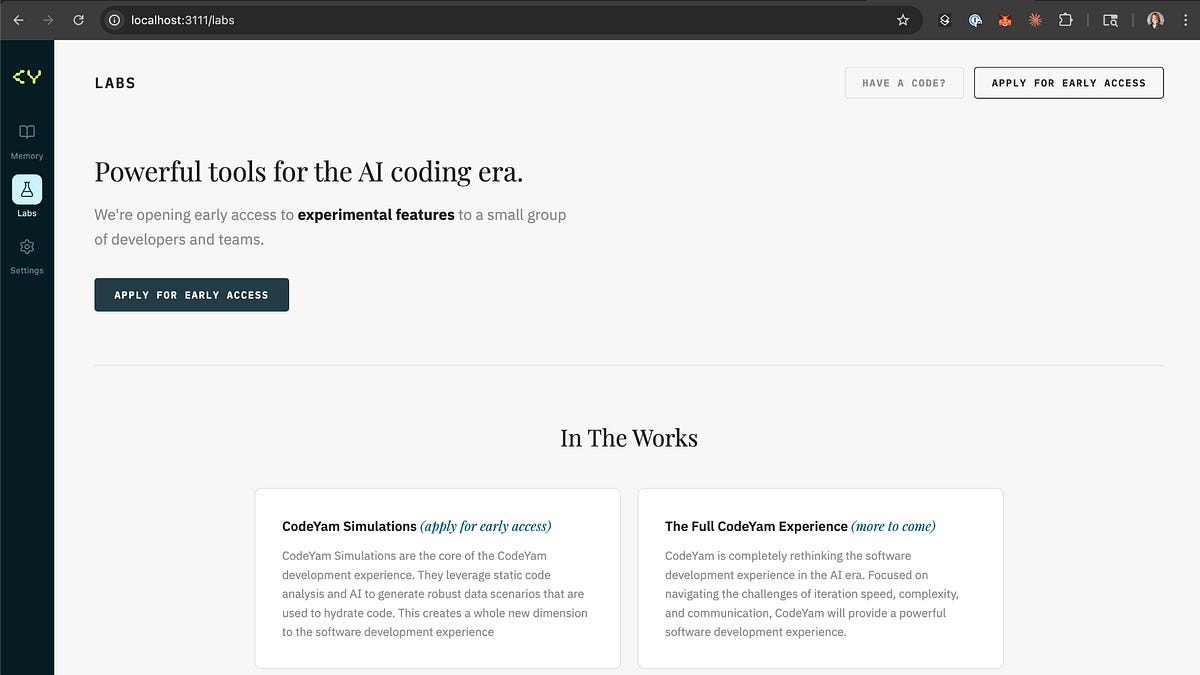Image resolution: width=1200 pixels, height=675 pixels.
Task: Open the MetaMask fox extension icon
Action: (1005, 19)
